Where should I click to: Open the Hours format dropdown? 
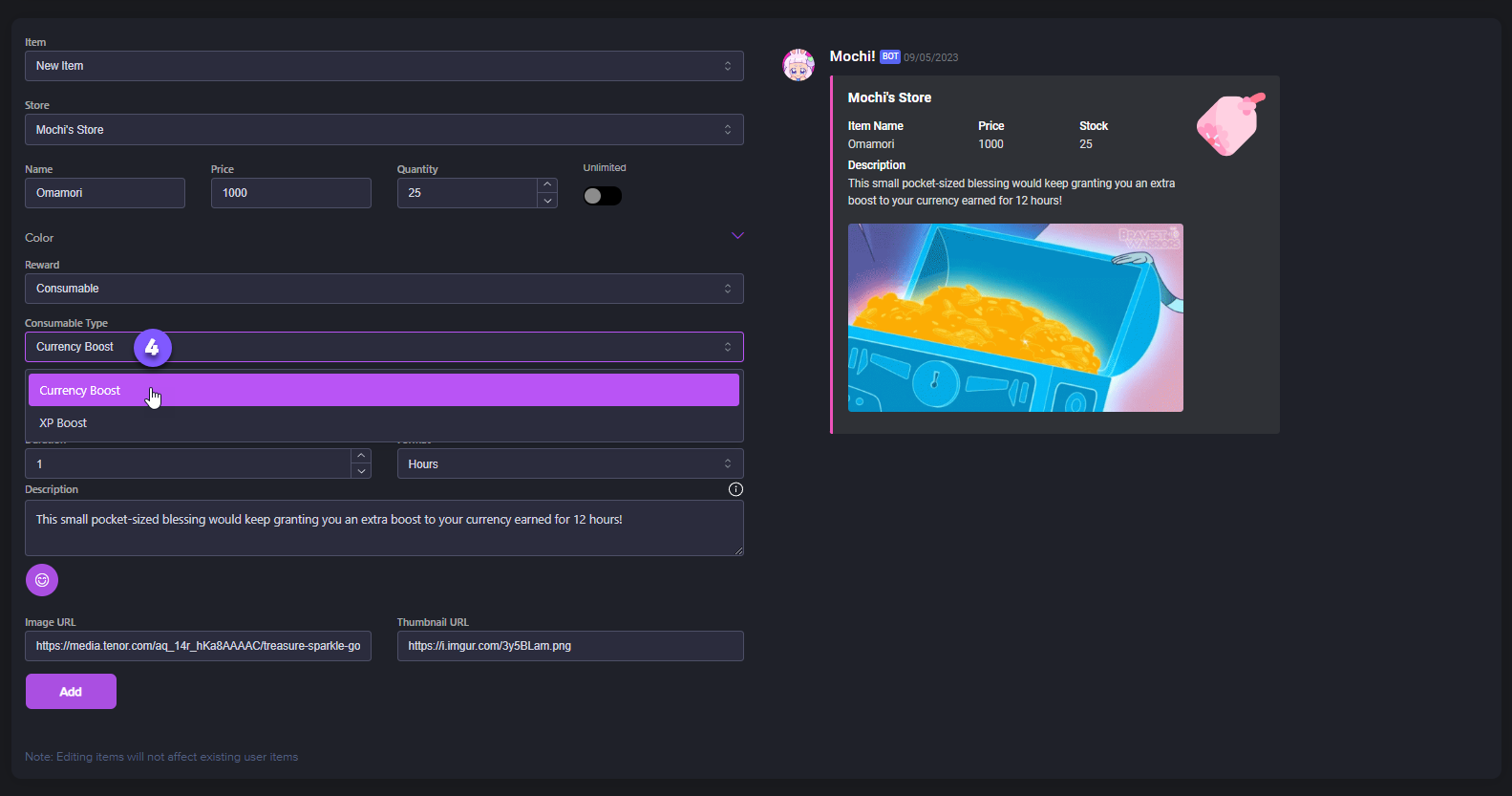(x=570, y=464)
